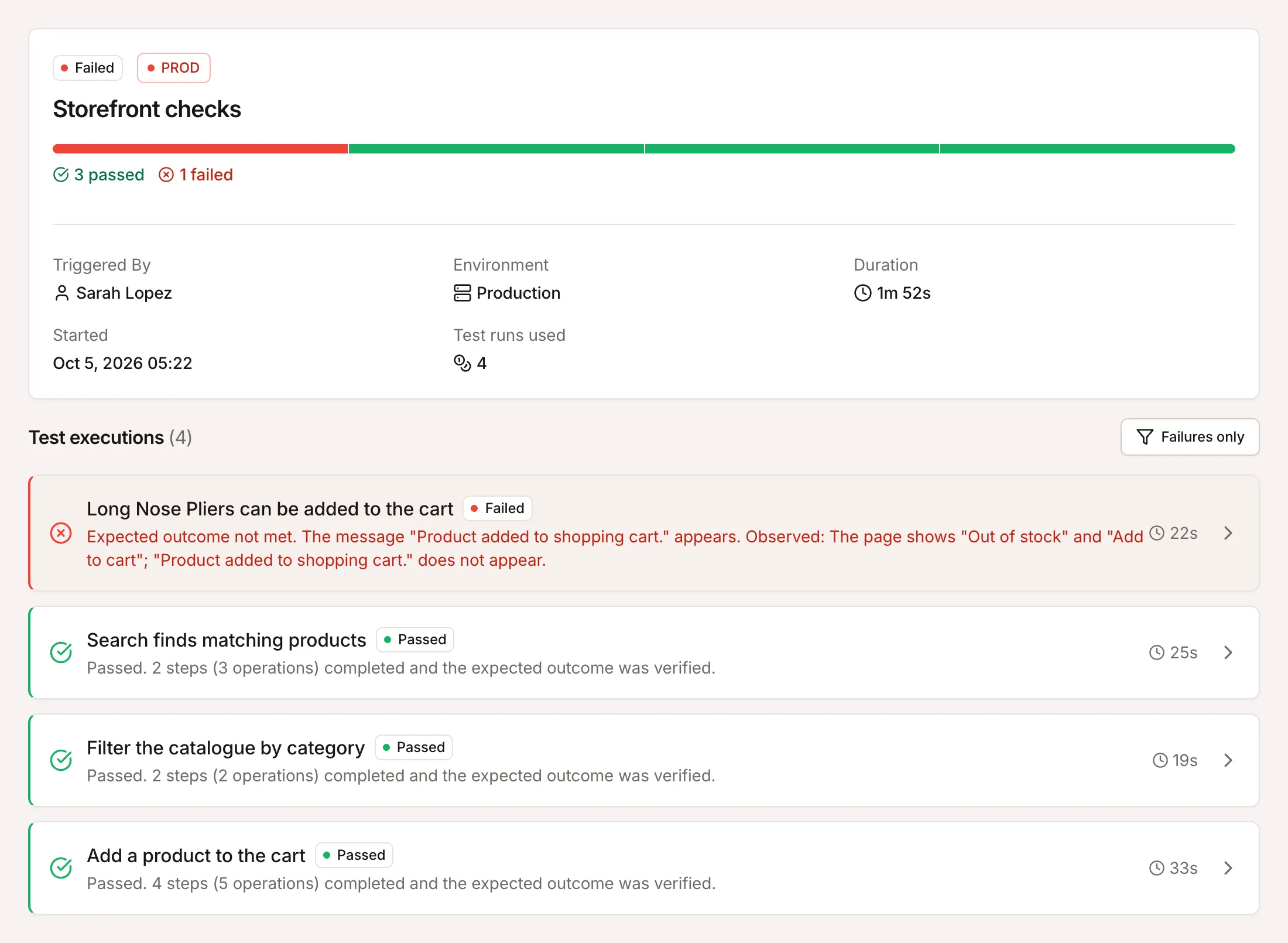This screenshot has height=943, width=1288.
Task: Click green check icon beside Add a product to the cart
Action: click(61, 868)
